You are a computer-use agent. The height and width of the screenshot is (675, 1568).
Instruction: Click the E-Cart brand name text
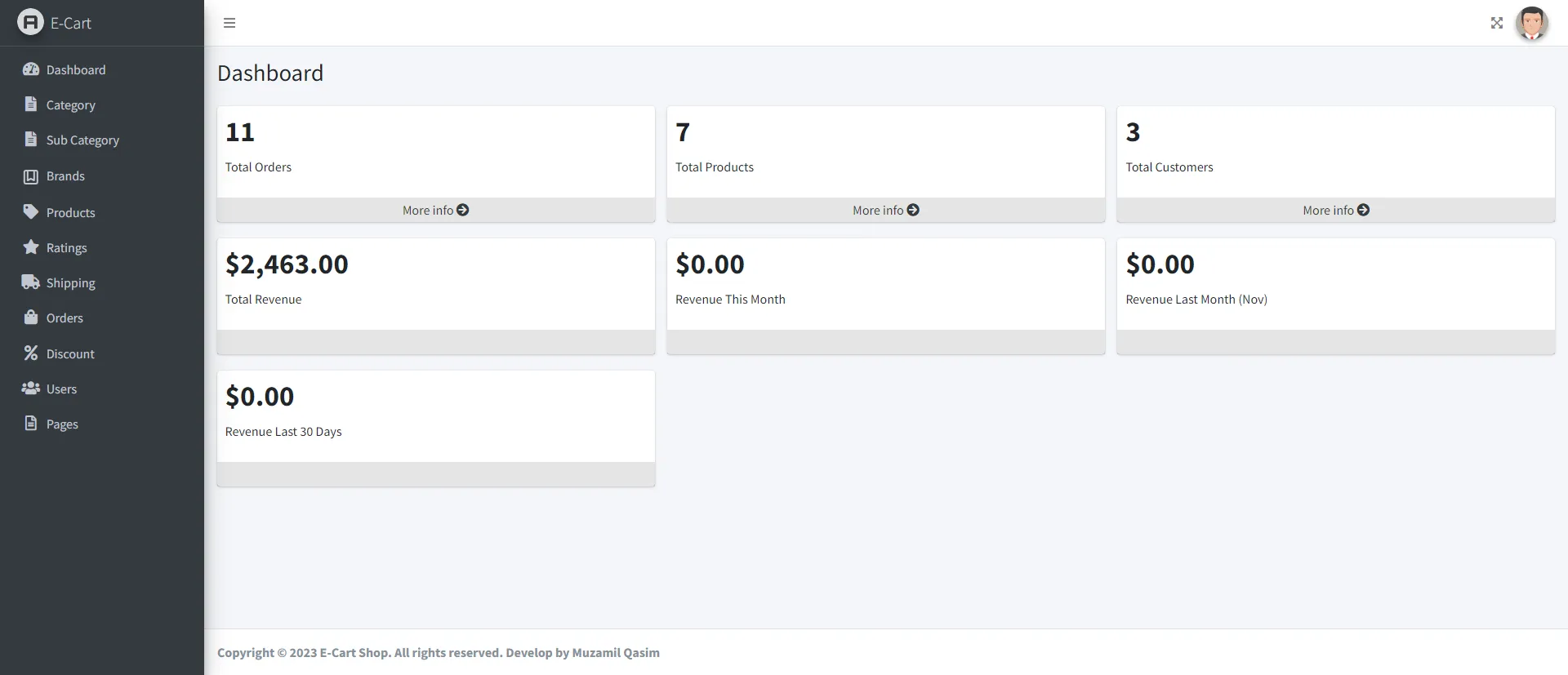coord(71,23)
